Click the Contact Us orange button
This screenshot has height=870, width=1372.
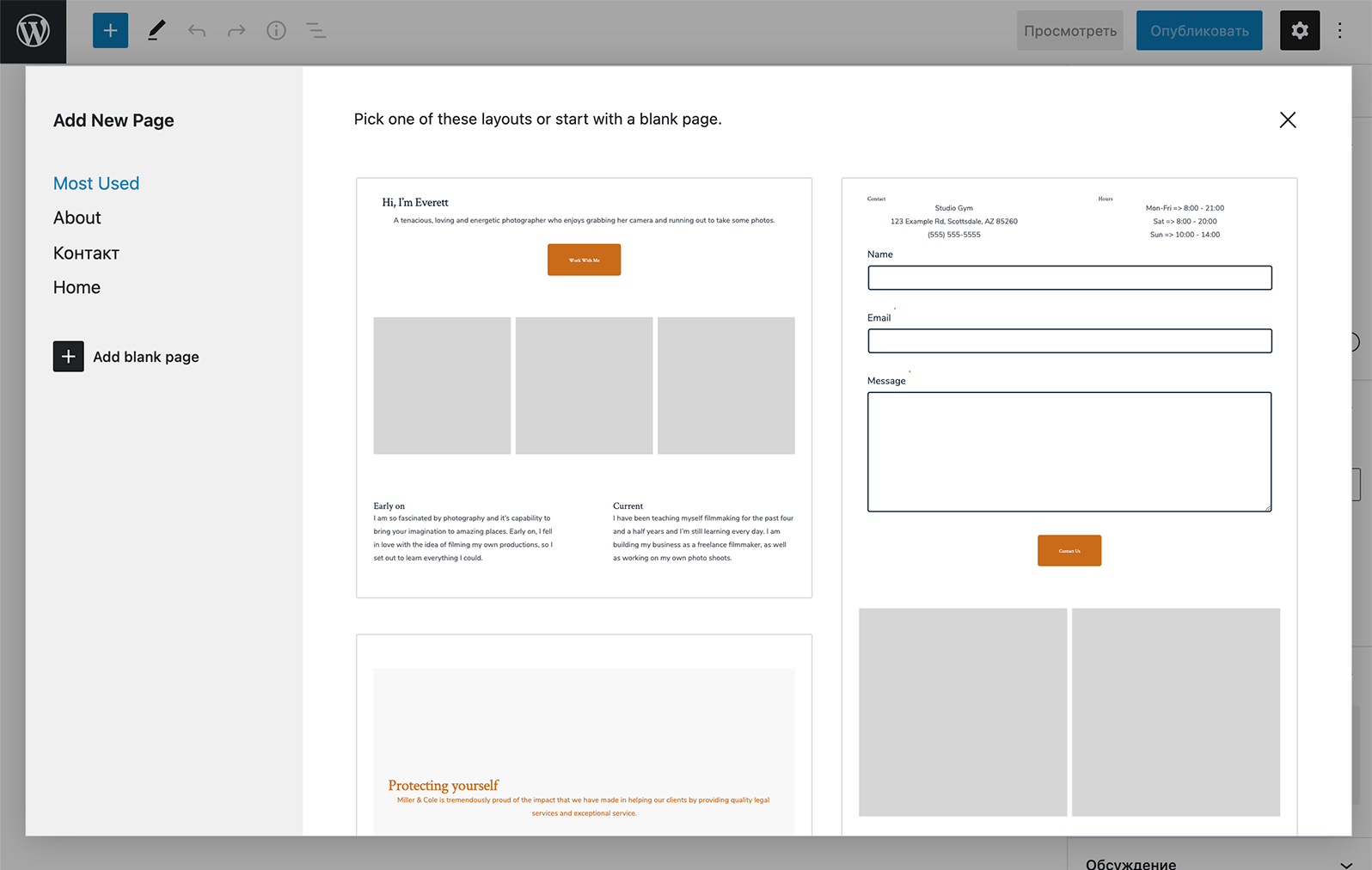pyautogui.click(x=1069, y=550)
